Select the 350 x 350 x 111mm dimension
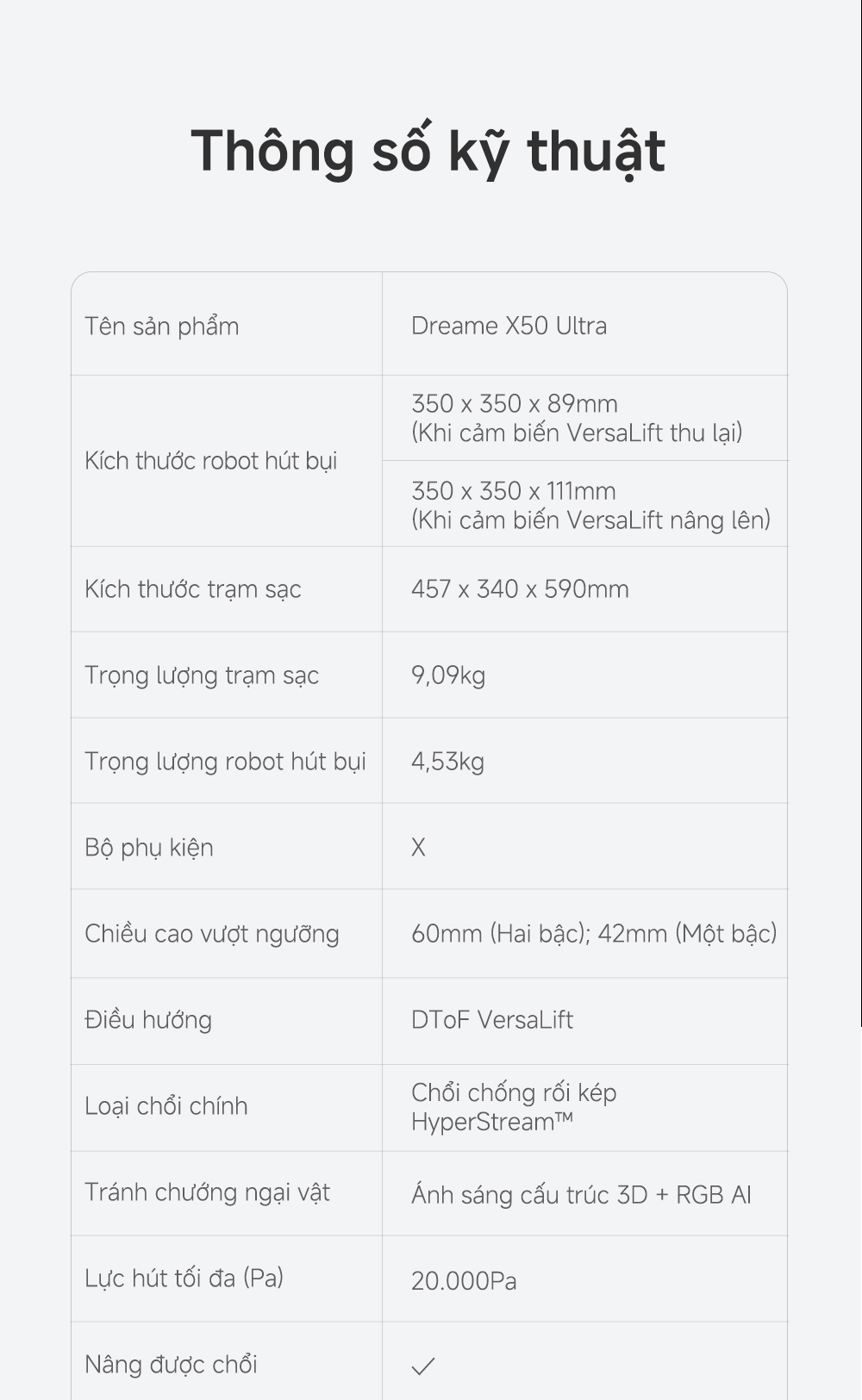 [514, 491]
